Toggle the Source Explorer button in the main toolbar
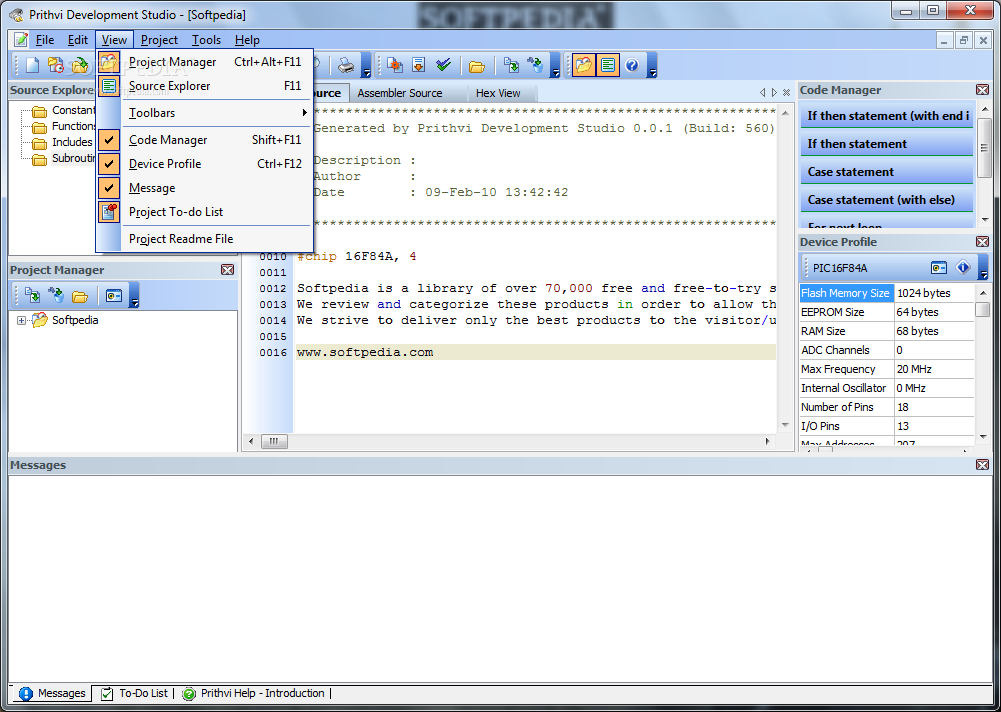This screenshot has width=1001, height=712. point(608,65)
